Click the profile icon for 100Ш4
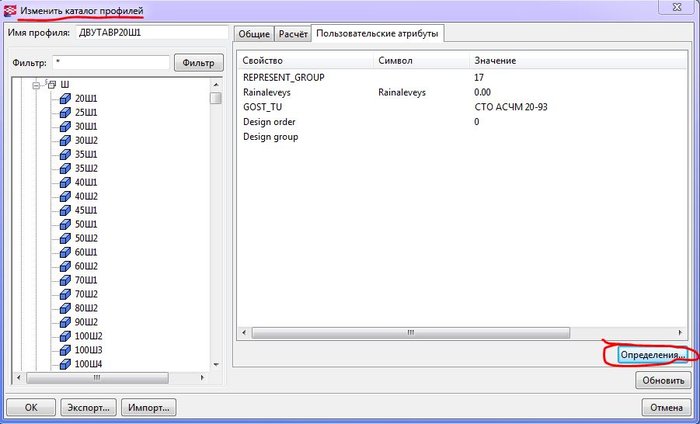The height and width of the screenshot is (424, 700). pos(65,364)
